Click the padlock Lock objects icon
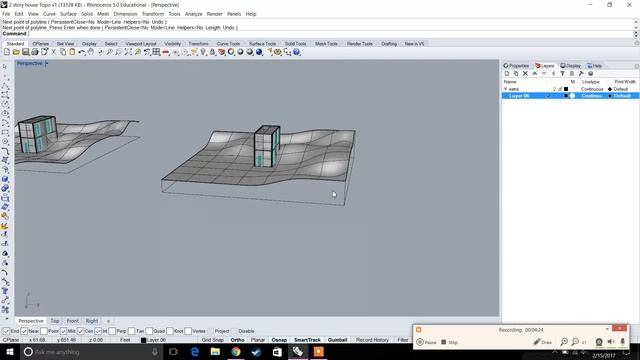The image size is (640, 360). [212, 52]
